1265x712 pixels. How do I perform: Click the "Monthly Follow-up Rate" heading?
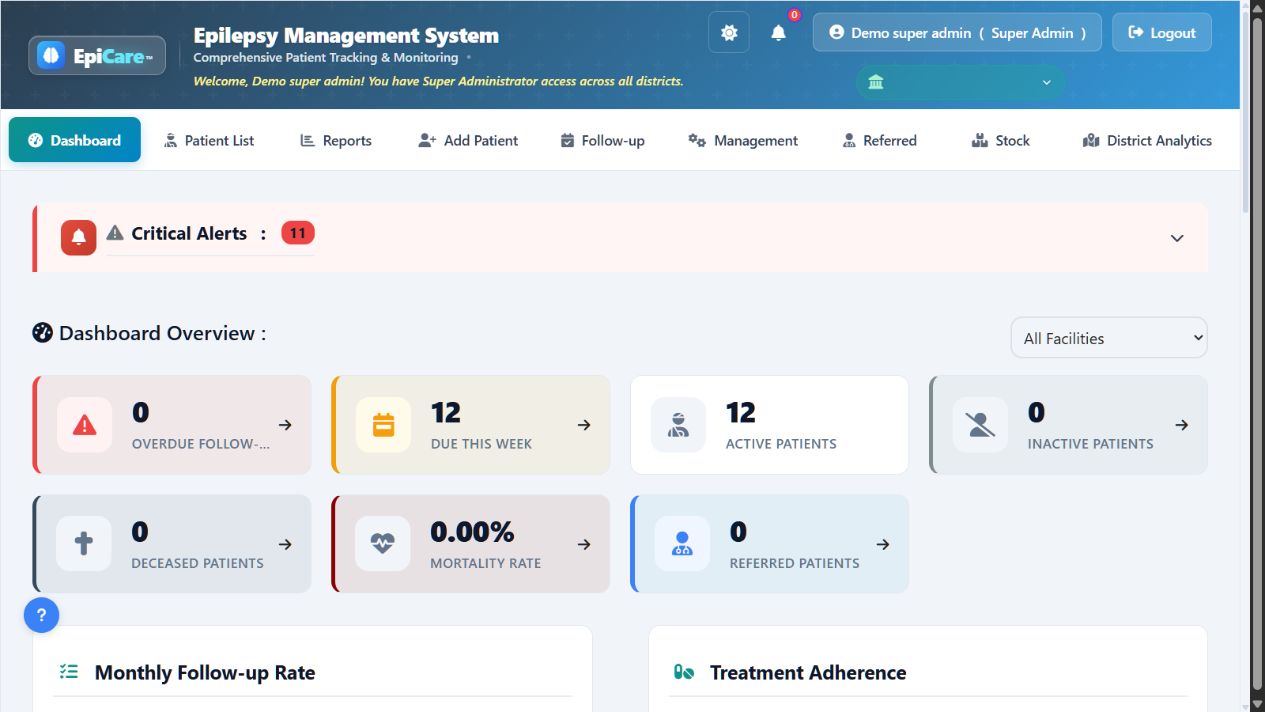pyautogui.click(x=205, y=673)
